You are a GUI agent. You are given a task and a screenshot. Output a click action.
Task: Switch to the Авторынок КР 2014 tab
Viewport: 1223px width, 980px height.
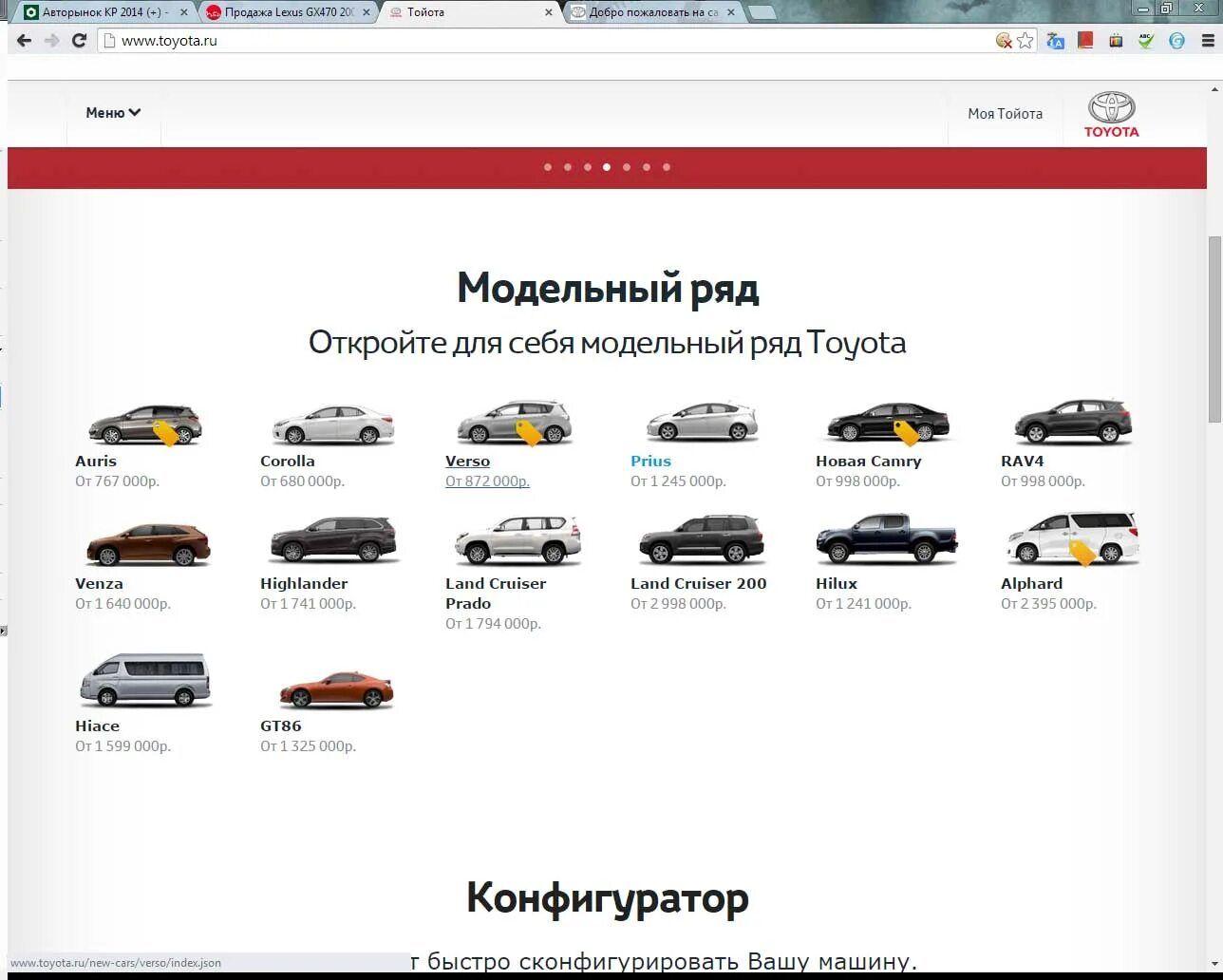point(104,12)
